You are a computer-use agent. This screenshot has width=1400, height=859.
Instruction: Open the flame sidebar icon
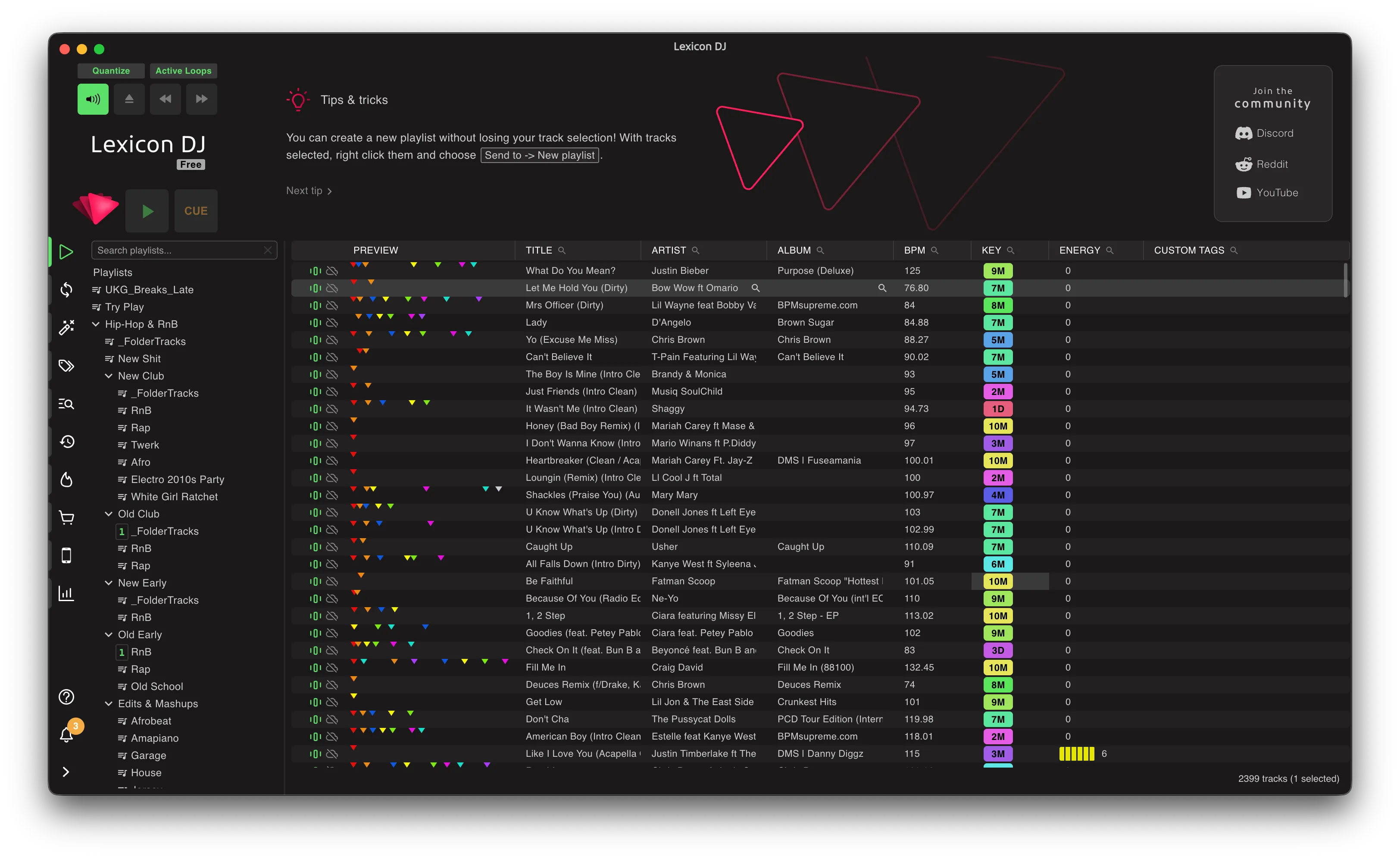click(x=66, y=479)
